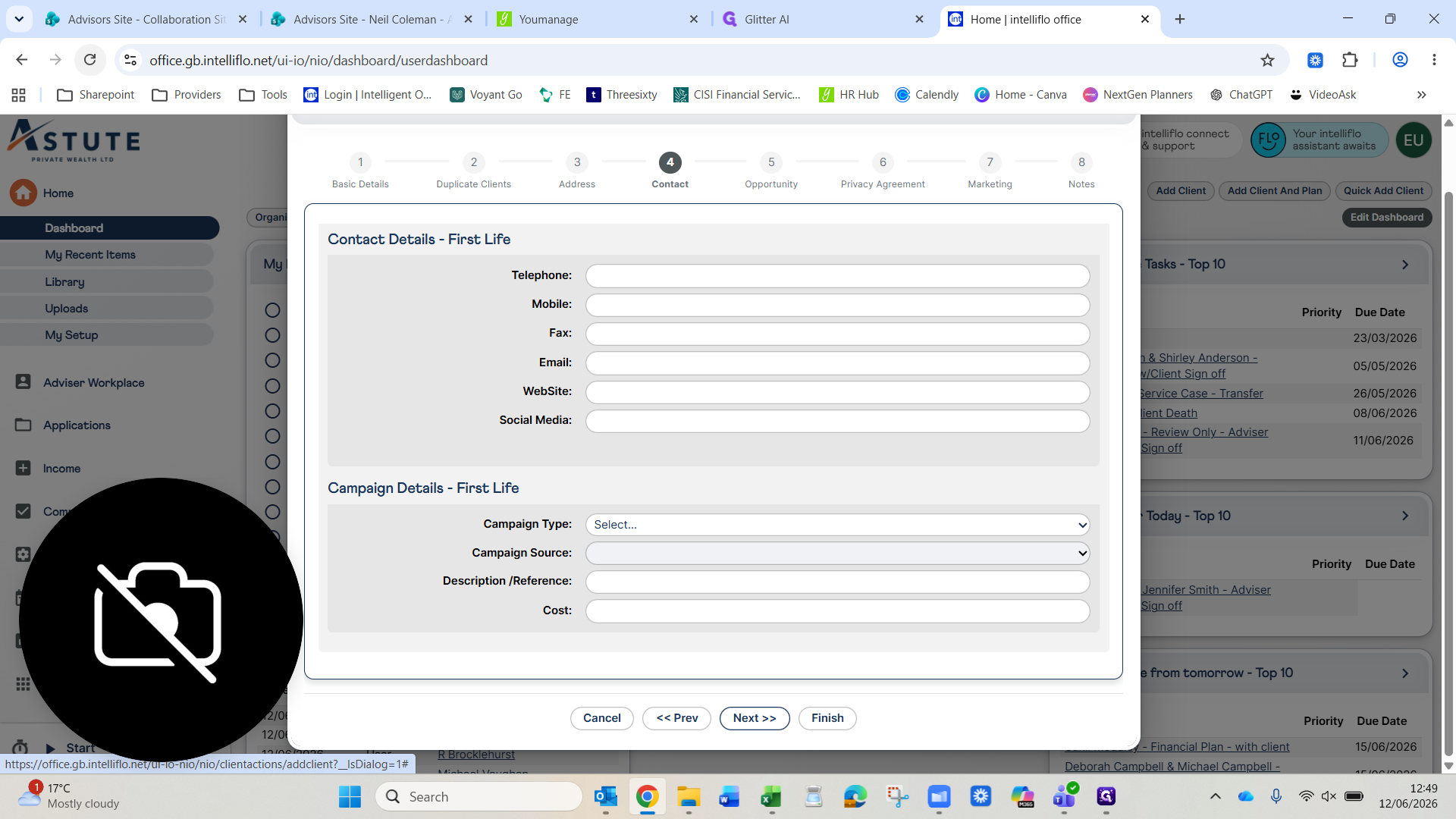The image size is (1456, 819).
Task: Click the Description /Reference input field
Action: click(837, 582)
